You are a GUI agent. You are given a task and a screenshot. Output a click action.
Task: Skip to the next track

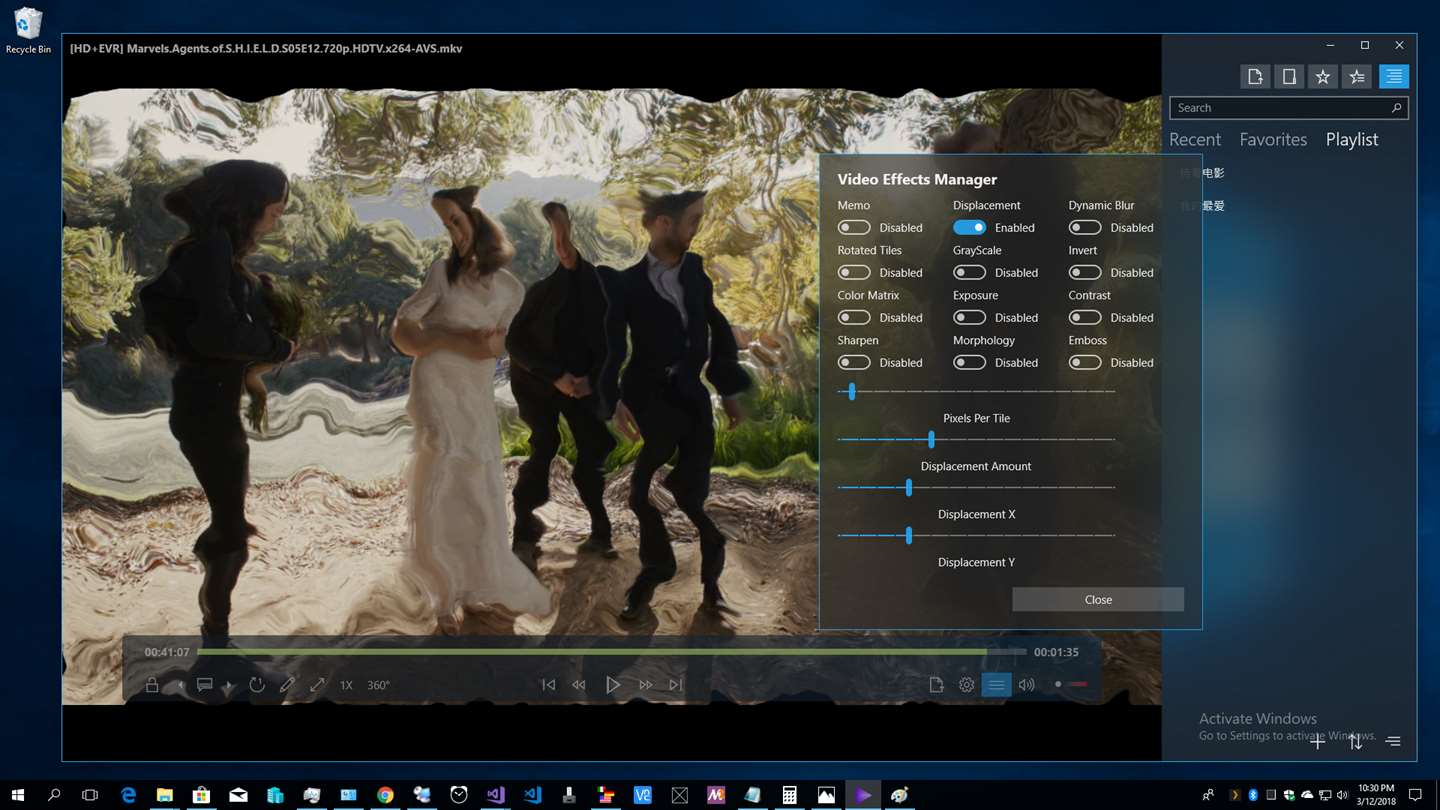click(x=676, y=685)
